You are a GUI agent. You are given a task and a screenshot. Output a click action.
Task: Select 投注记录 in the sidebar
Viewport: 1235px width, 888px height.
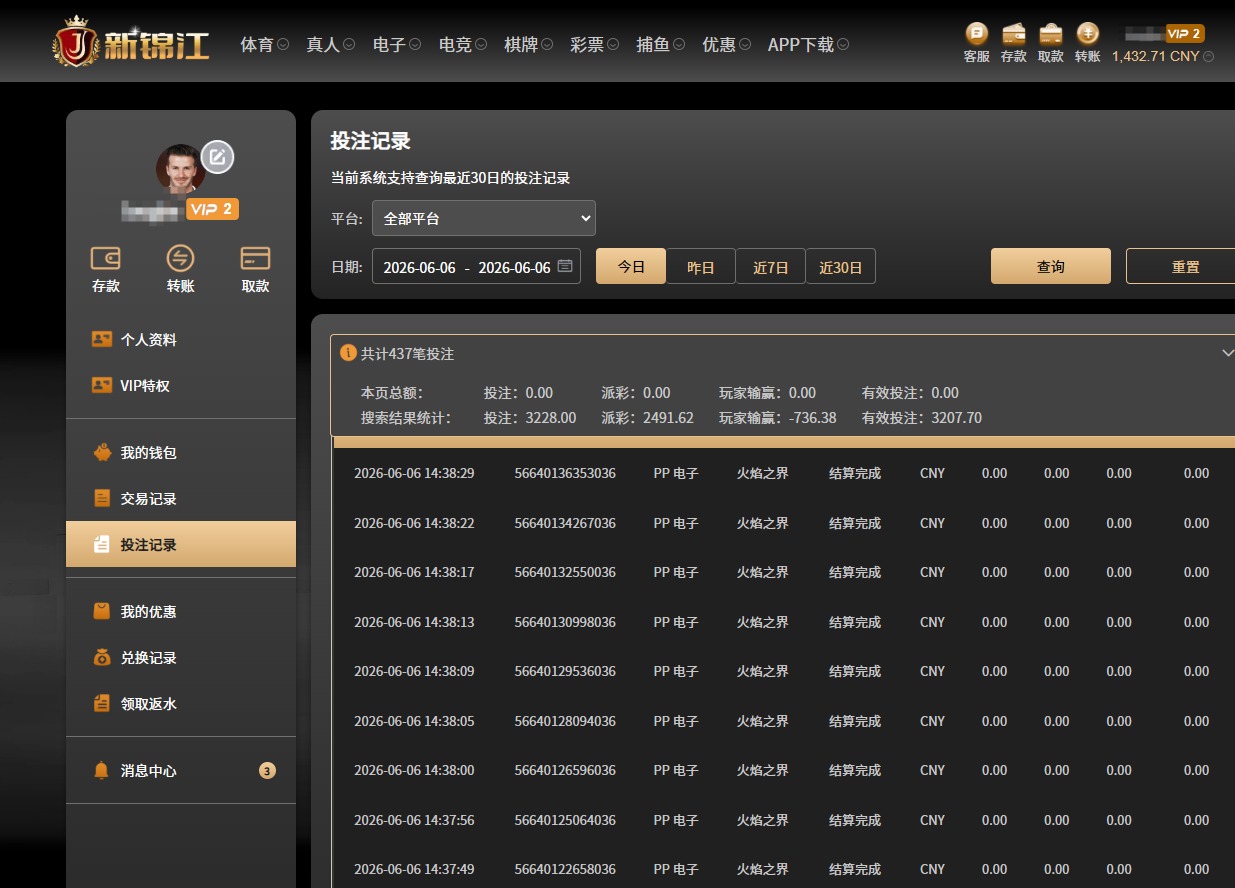[x=181, y=545]
